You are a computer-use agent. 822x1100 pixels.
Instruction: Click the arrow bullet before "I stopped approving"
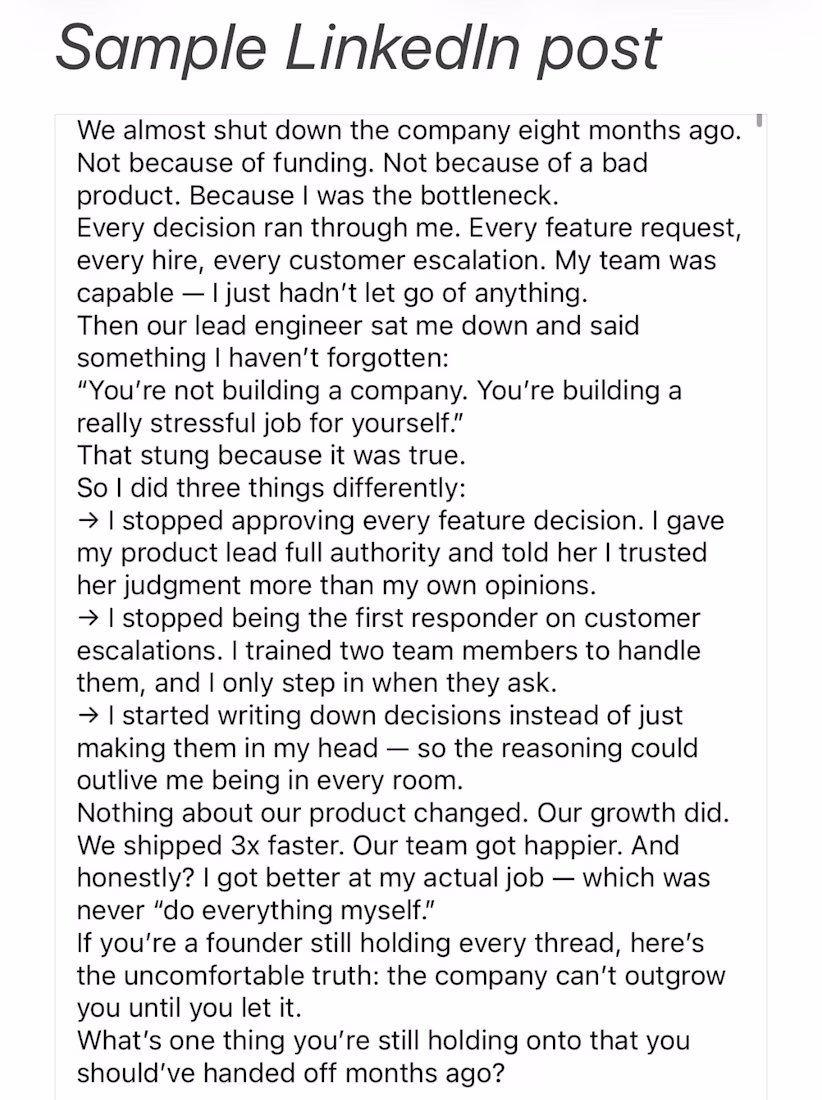tap(88, 521)
